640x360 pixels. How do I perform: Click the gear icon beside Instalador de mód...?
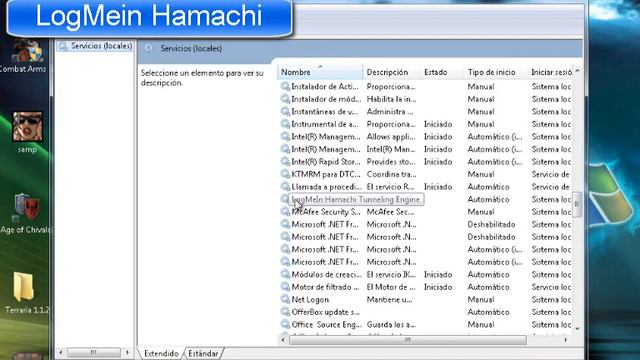point(285,99)
